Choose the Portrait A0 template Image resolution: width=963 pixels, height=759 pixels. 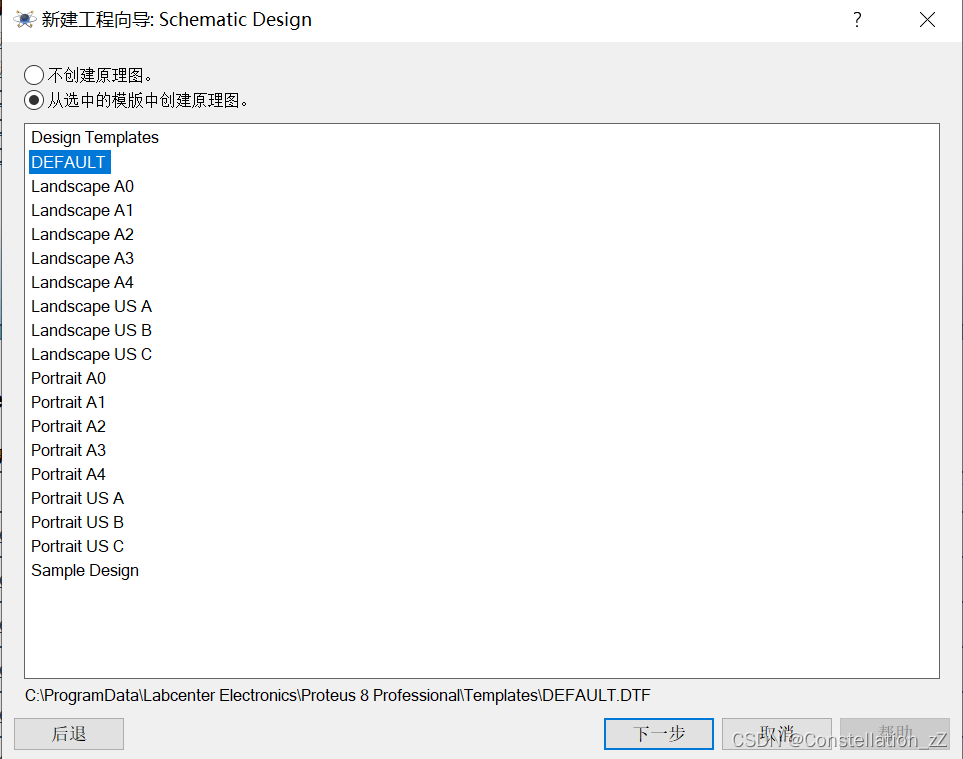pos(68,378)
